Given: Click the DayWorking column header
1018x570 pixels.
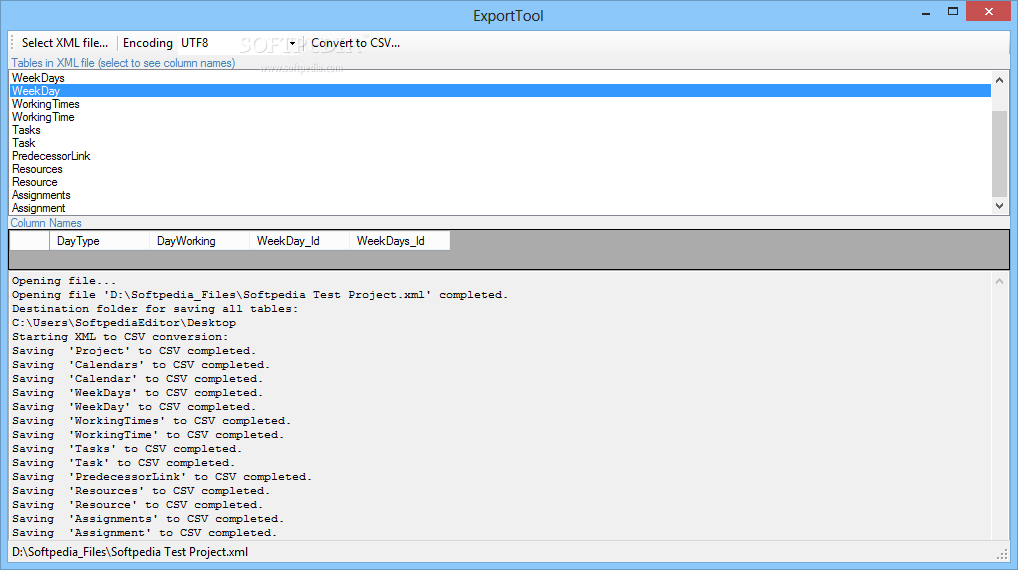Looking at the screenshot, I should point(199,241).
